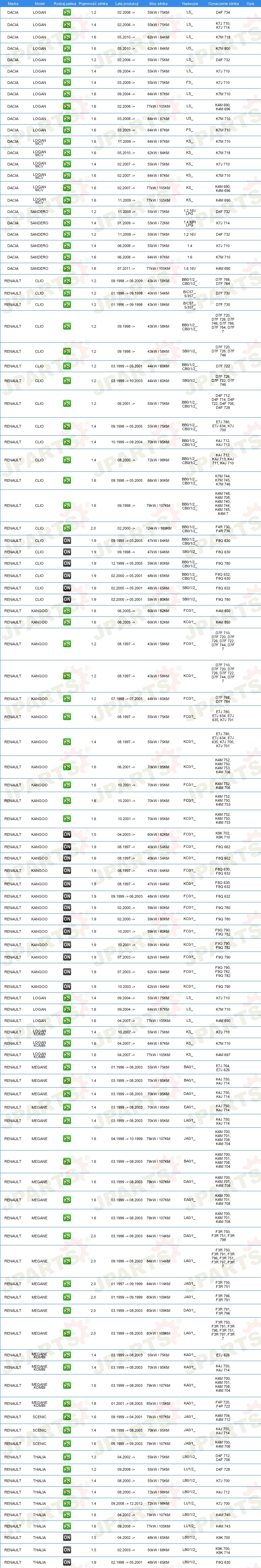The width and height of the screenshot is (261, 1568).
Task: Click PB icon in Megane 2.0 03.1996 -> 08.2003 row
Action: pyautogui.click(x=67, y=1236)
